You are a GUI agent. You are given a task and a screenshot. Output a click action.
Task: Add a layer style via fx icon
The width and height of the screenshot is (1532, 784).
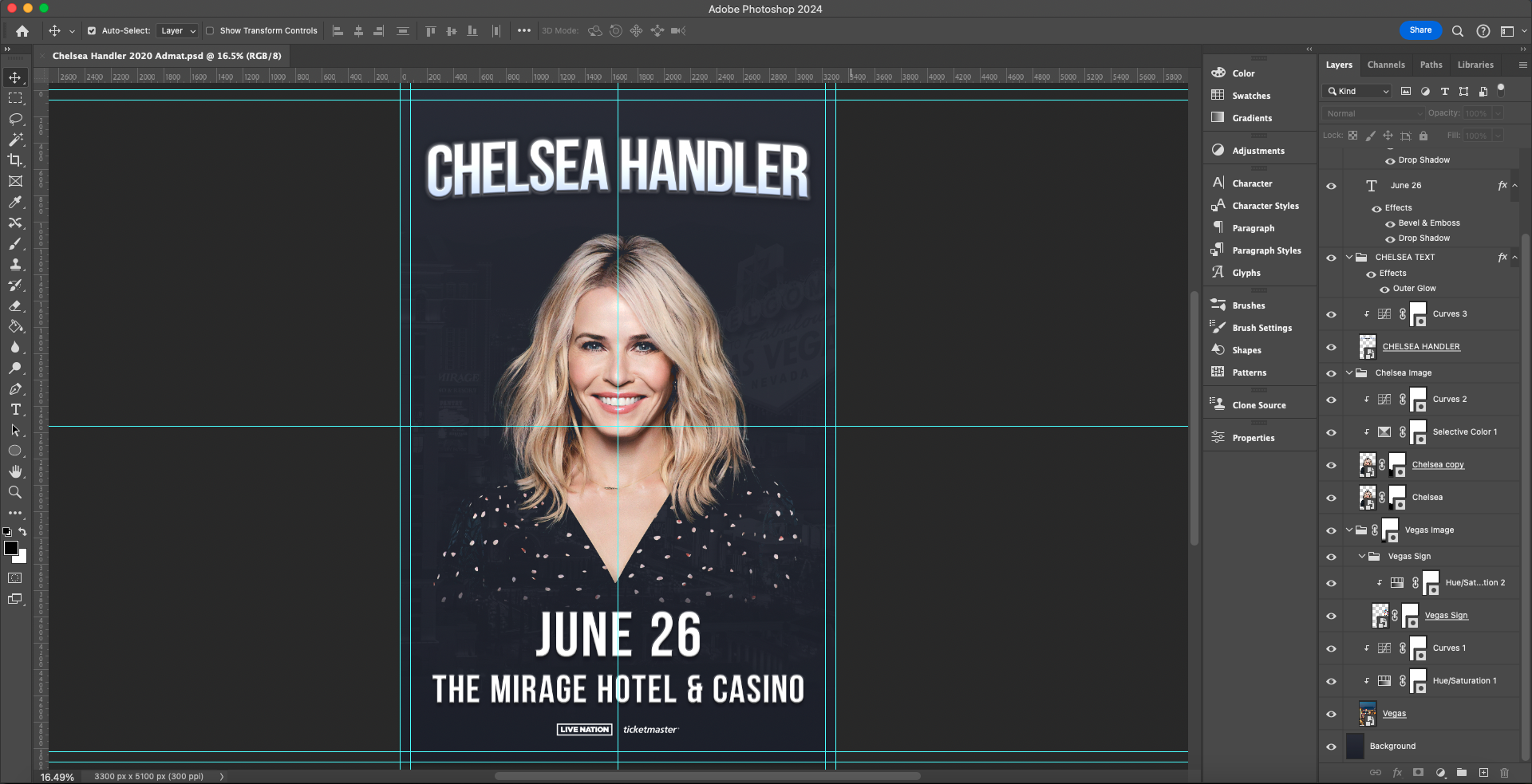pos(1397,772)
